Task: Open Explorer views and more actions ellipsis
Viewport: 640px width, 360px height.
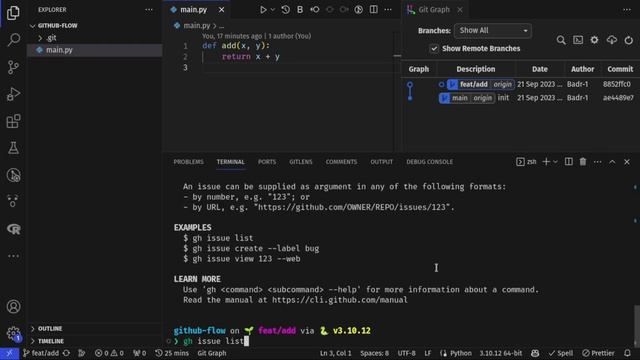Action: 149,9
